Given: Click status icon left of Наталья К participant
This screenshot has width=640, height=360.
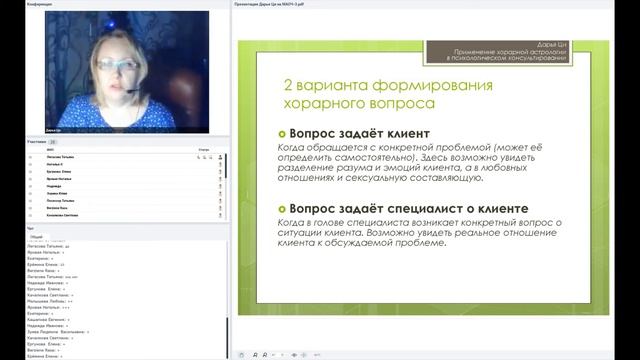Looking at the screenshot, I should (x=30, y=164).
